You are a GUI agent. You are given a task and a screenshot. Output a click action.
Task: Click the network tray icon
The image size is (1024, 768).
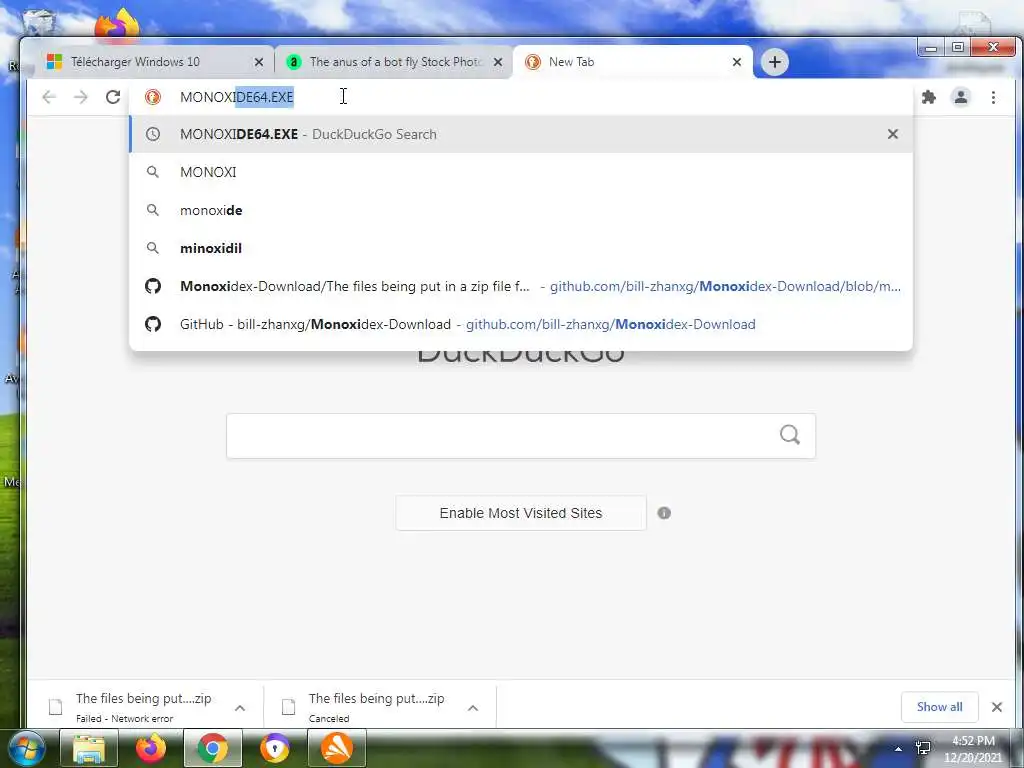click(923, 748)
